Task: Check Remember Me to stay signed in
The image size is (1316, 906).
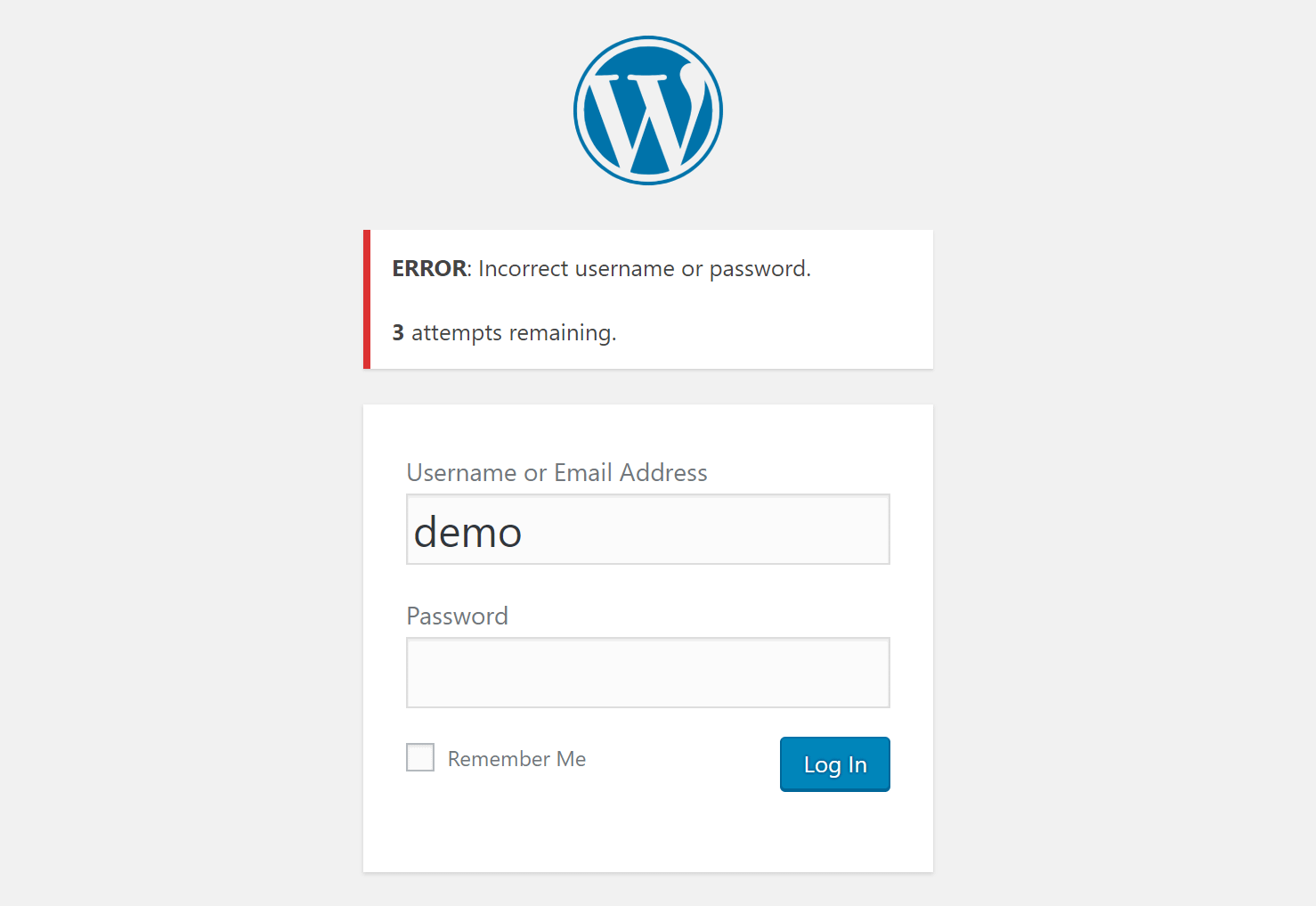Action: pos(419,756)
